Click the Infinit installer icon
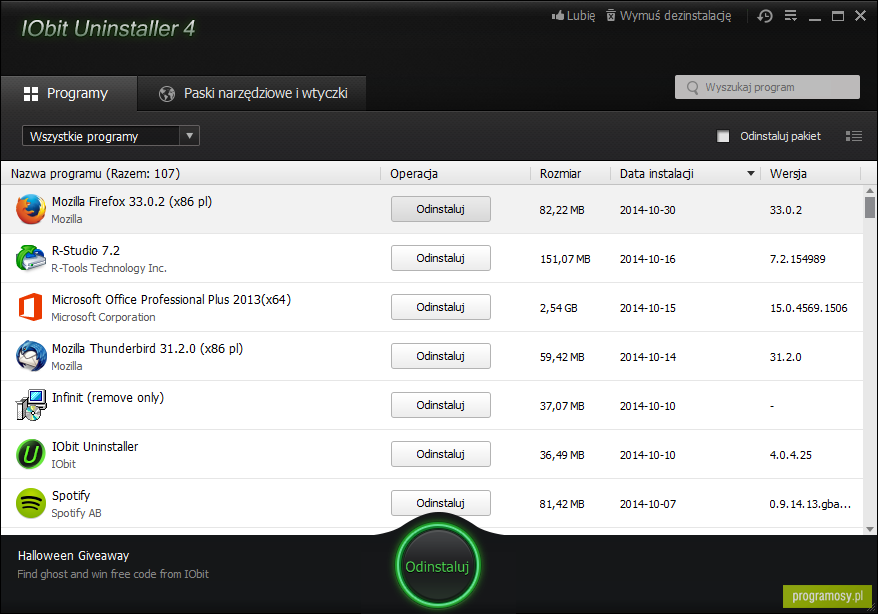 31,405
